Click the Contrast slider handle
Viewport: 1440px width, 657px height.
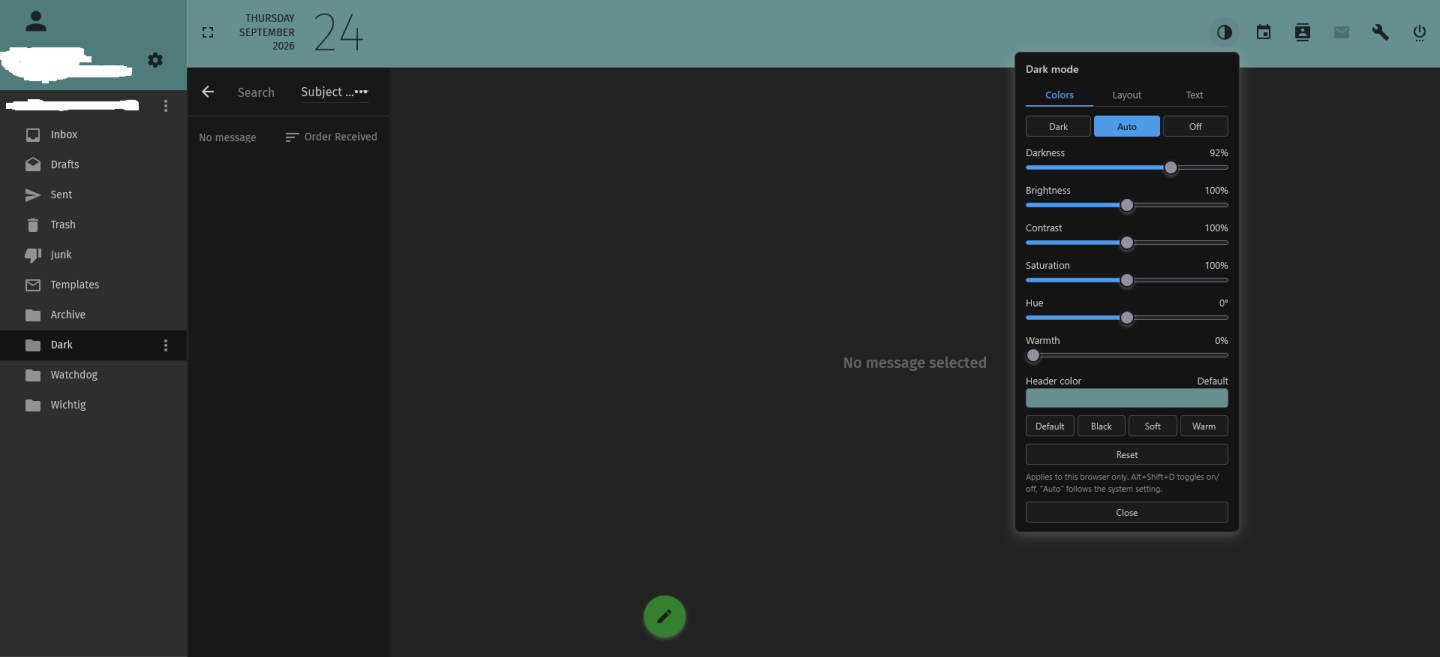tap(1127, 243)
